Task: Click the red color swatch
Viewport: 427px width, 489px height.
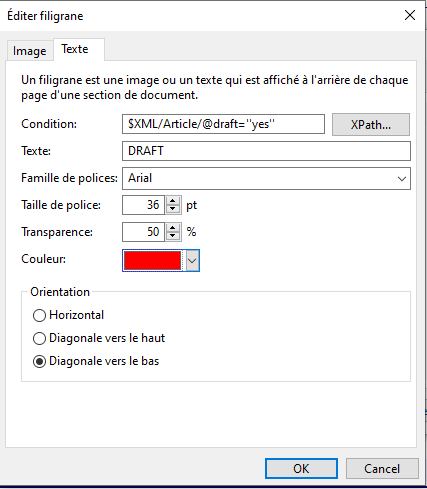Action: [x=153, y=260]
